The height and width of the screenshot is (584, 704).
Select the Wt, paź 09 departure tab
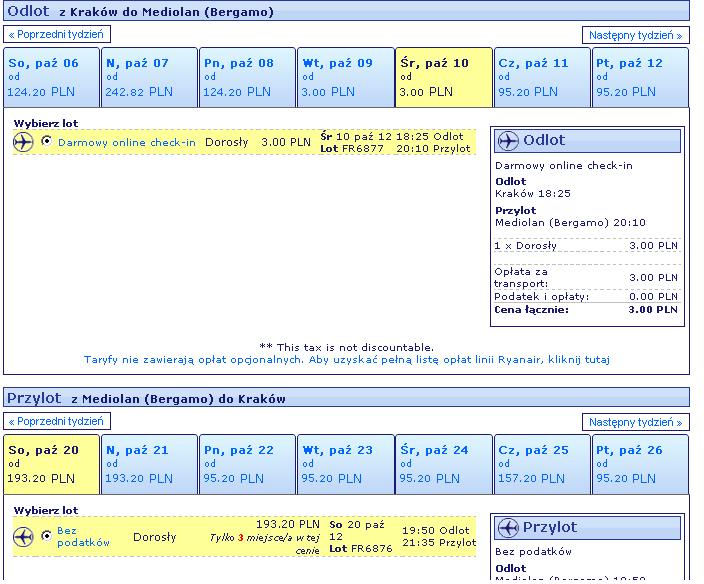[x=345, y=77]
